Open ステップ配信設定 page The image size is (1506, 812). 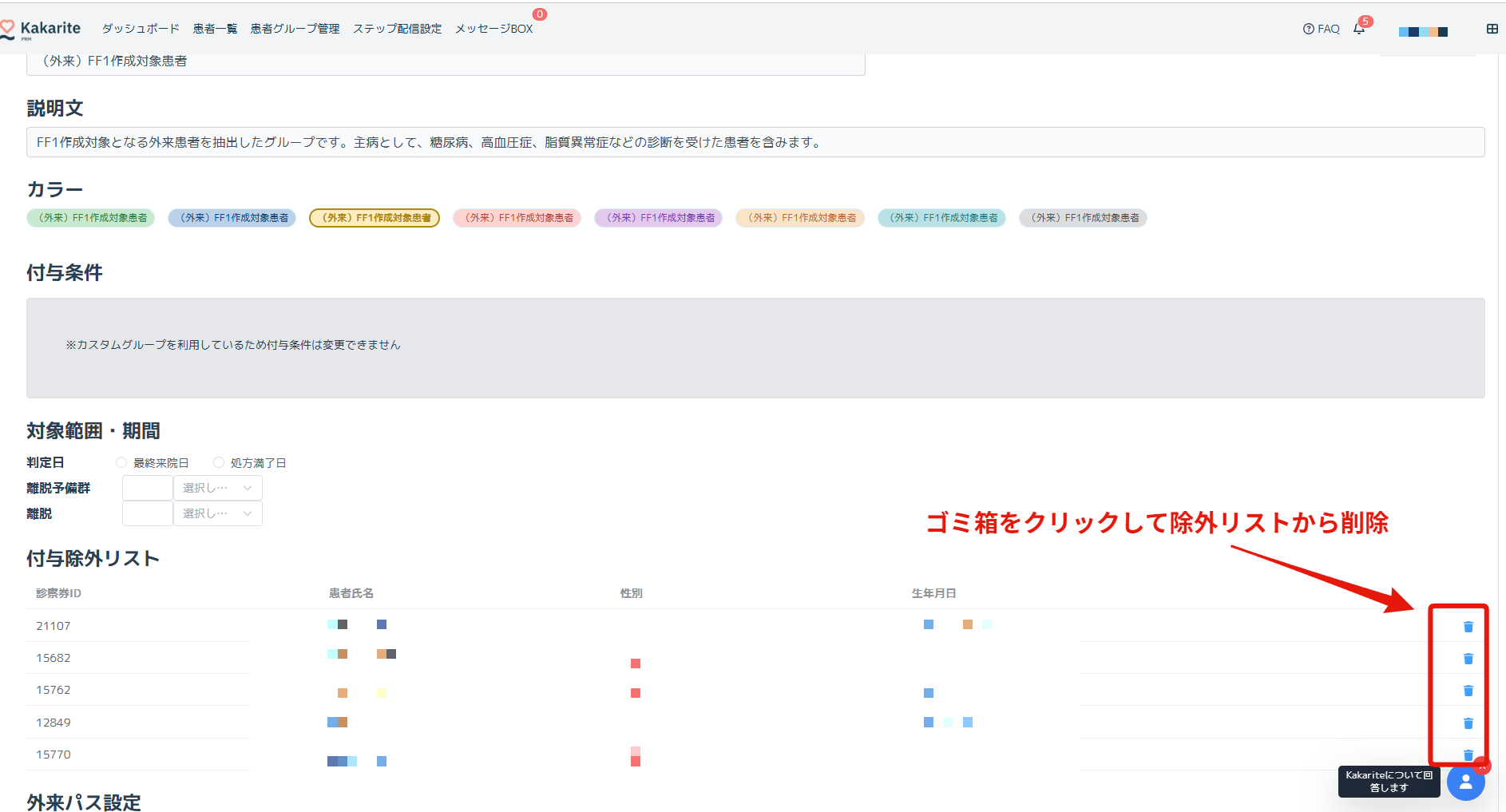point(397,29)
